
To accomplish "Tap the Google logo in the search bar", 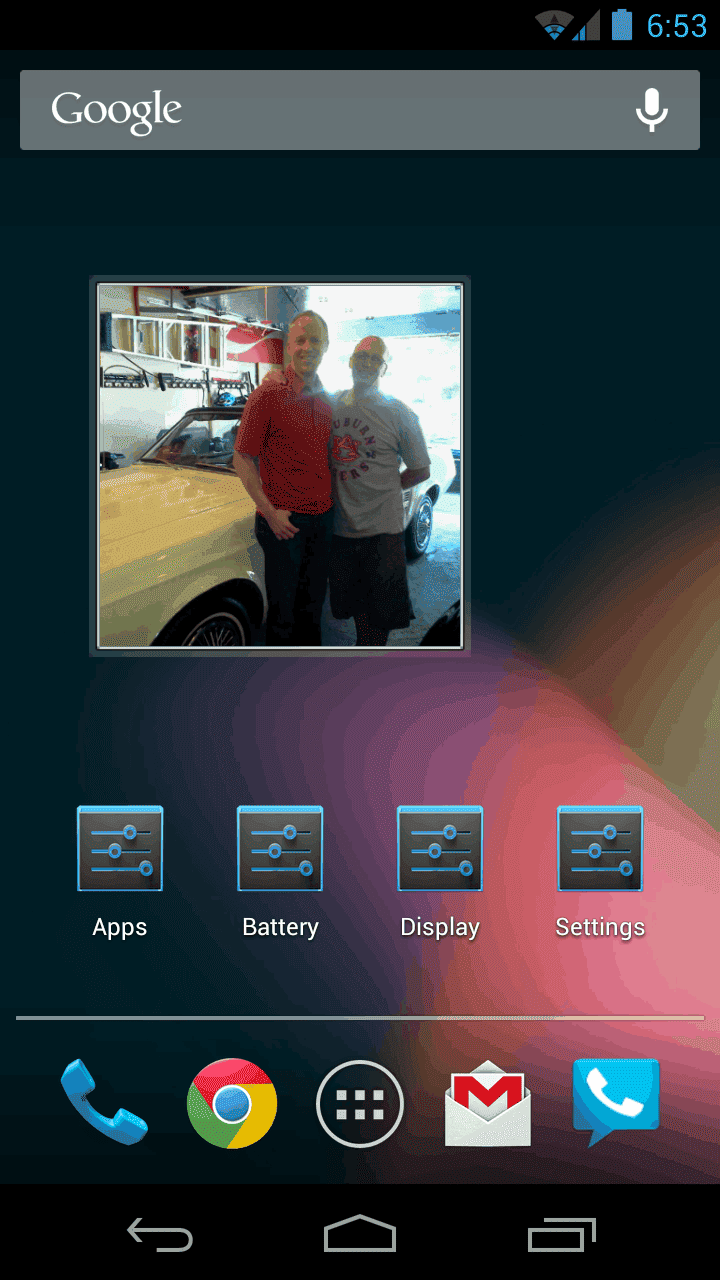I will 117,111.
